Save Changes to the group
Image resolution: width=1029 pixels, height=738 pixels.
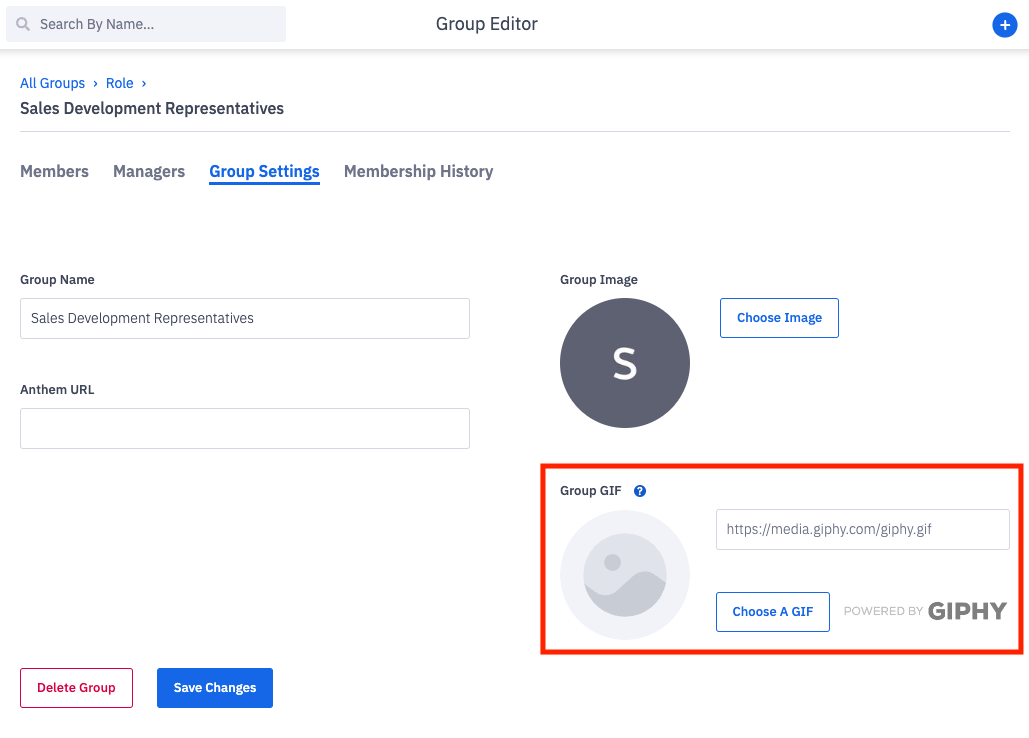click(x=215, y=687)
